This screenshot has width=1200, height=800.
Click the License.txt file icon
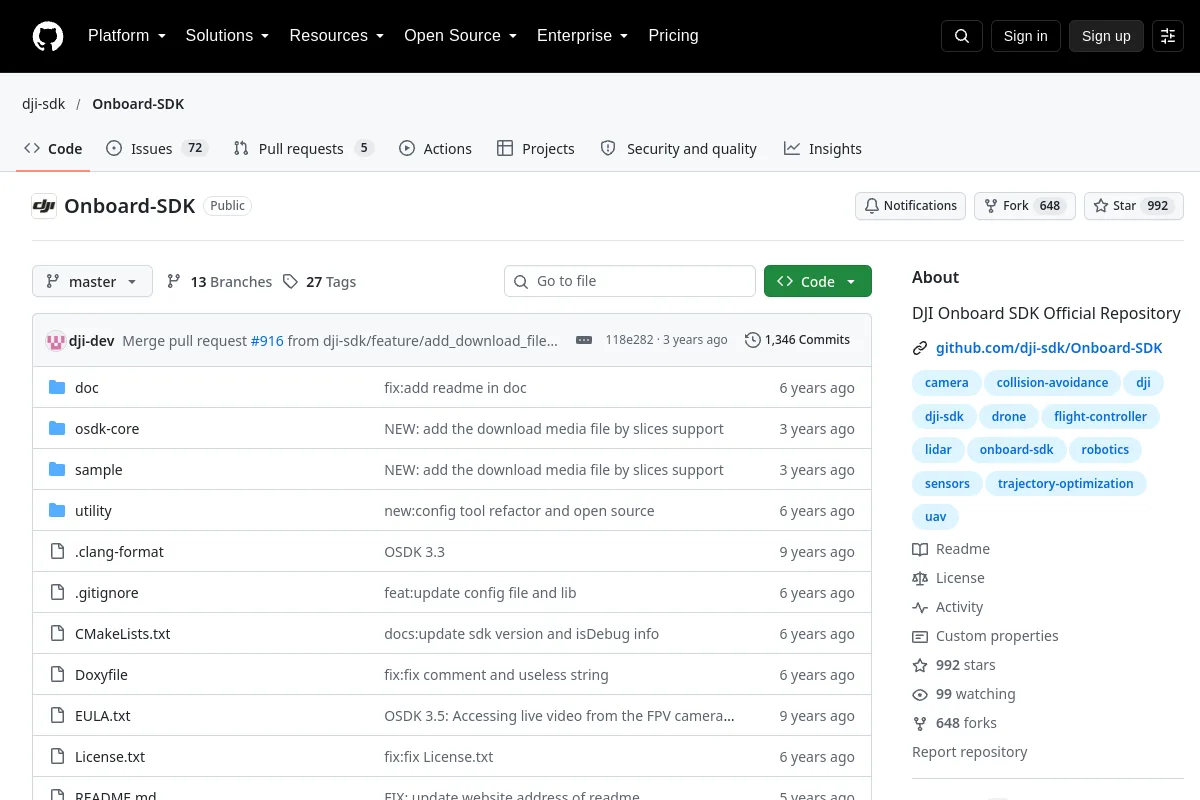57,757
